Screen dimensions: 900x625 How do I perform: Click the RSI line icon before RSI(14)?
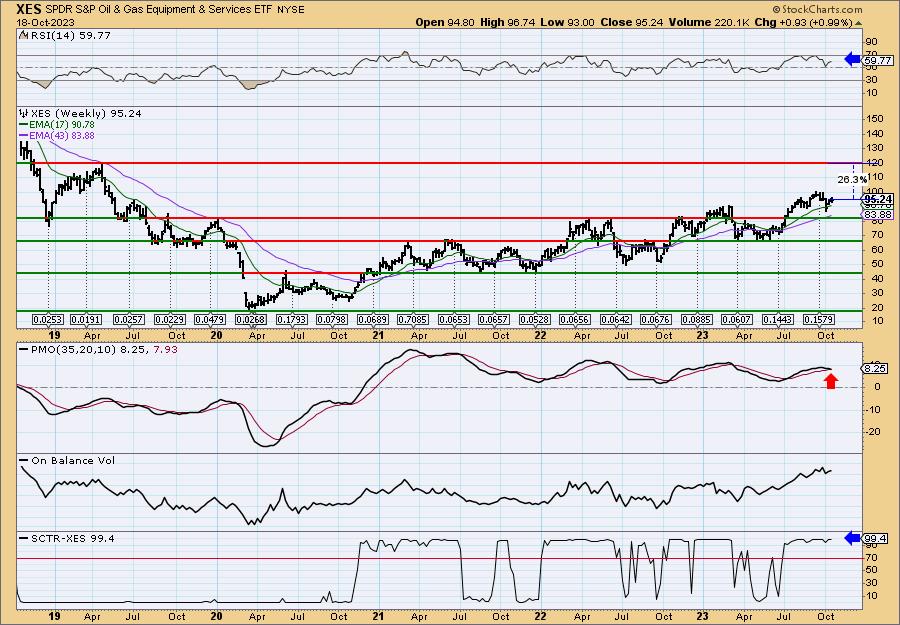click(22, 35)
